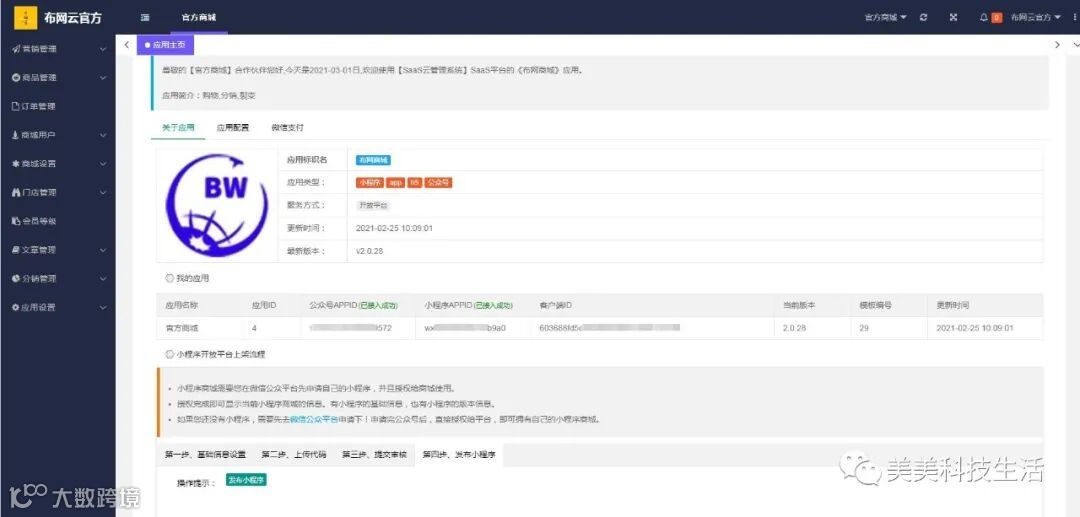Click the 门店管理 binoculars icon
Image resolution: width=1080 pixels, height=517 pixels.
[16, 193]
